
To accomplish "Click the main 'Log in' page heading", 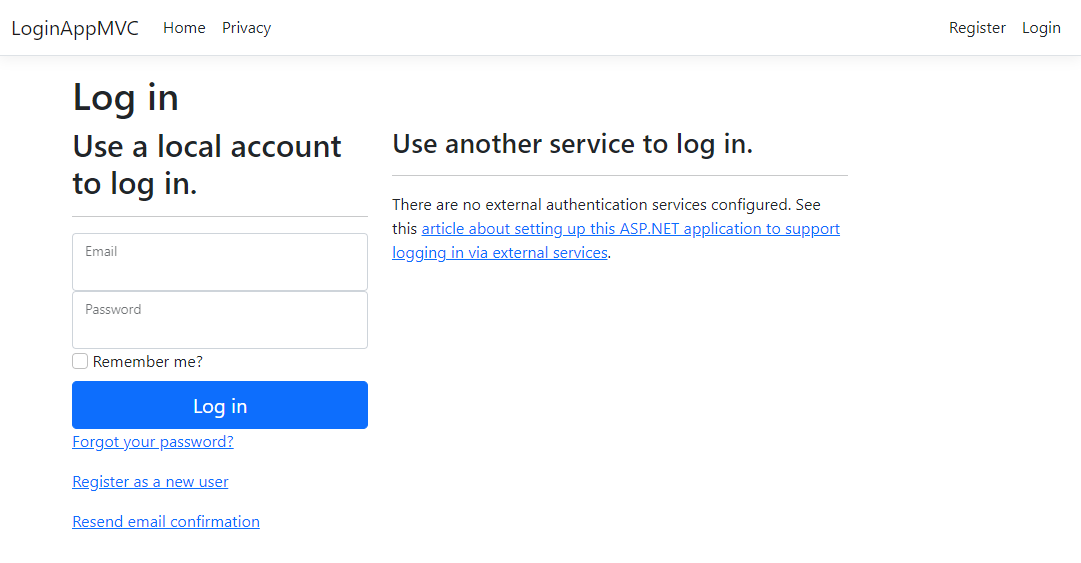I will click(126, 98).
